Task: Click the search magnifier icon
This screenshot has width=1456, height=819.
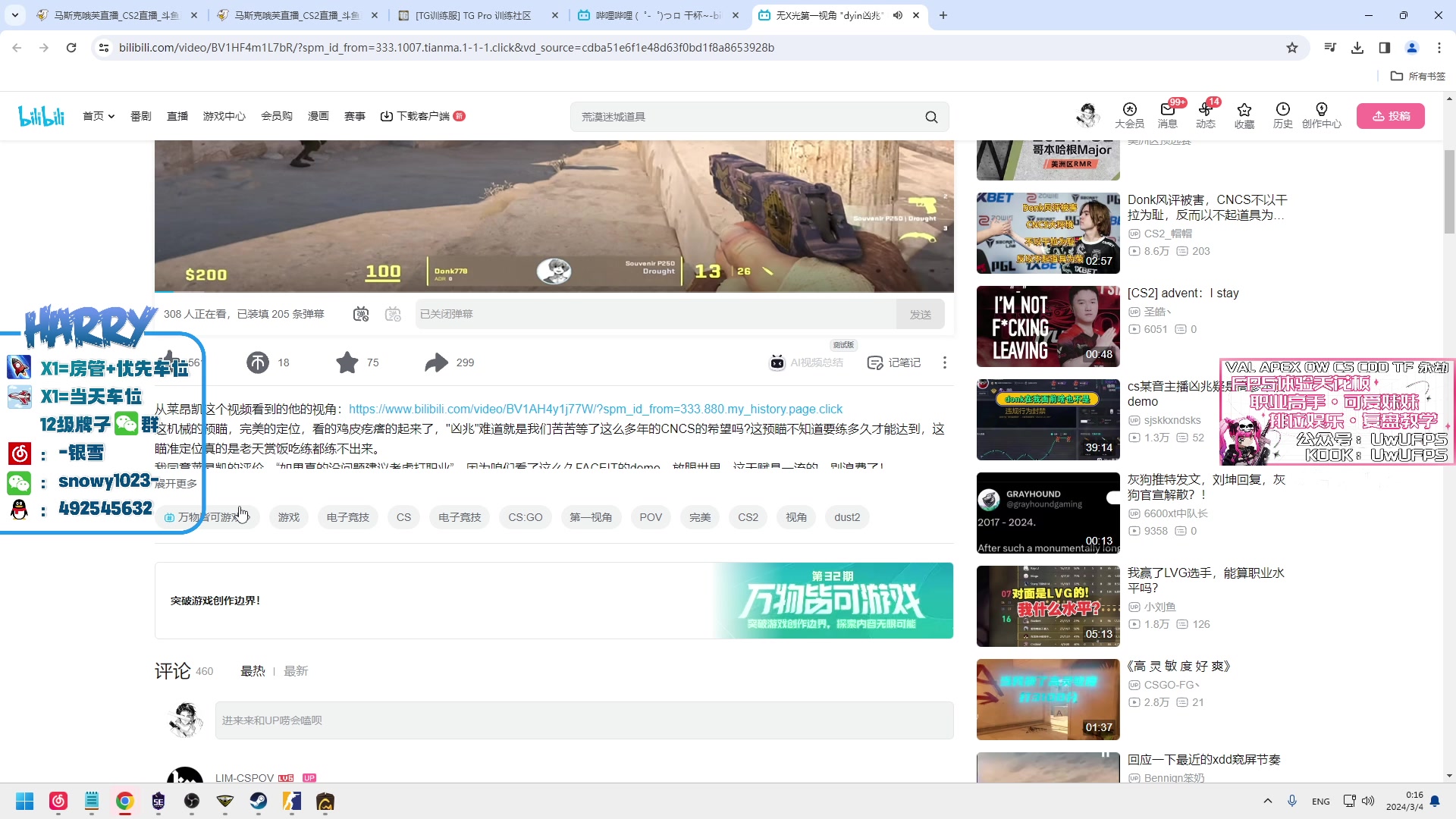Action: [x=931, y=117]
